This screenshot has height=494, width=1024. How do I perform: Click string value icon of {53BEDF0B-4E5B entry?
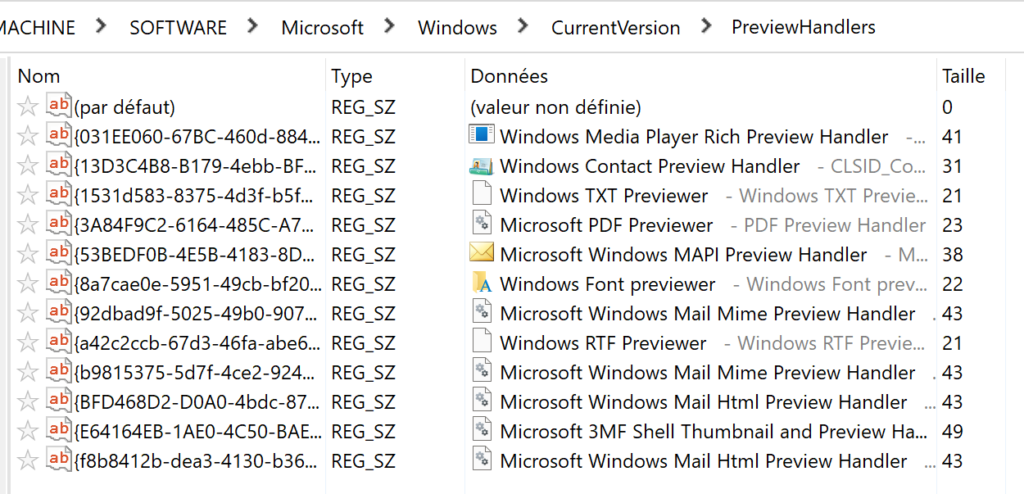point(59,252)
